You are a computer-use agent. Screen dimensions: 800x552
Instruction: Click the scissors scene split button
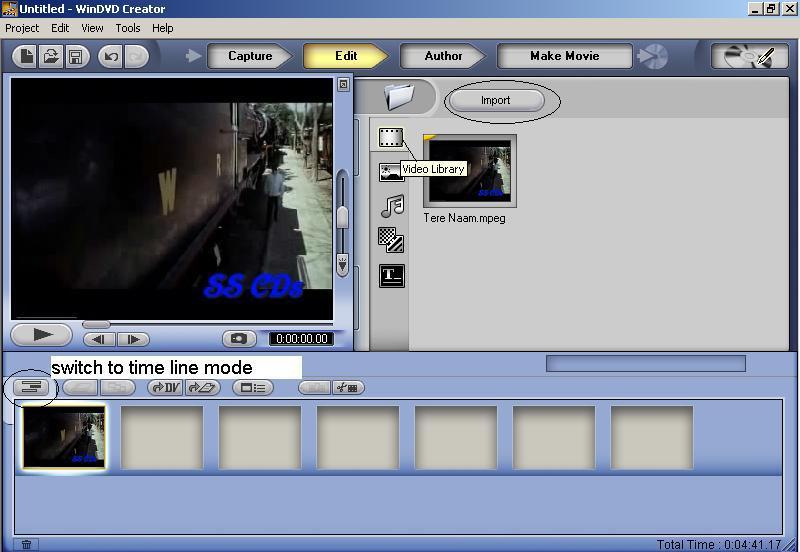[x=348, y=388]
